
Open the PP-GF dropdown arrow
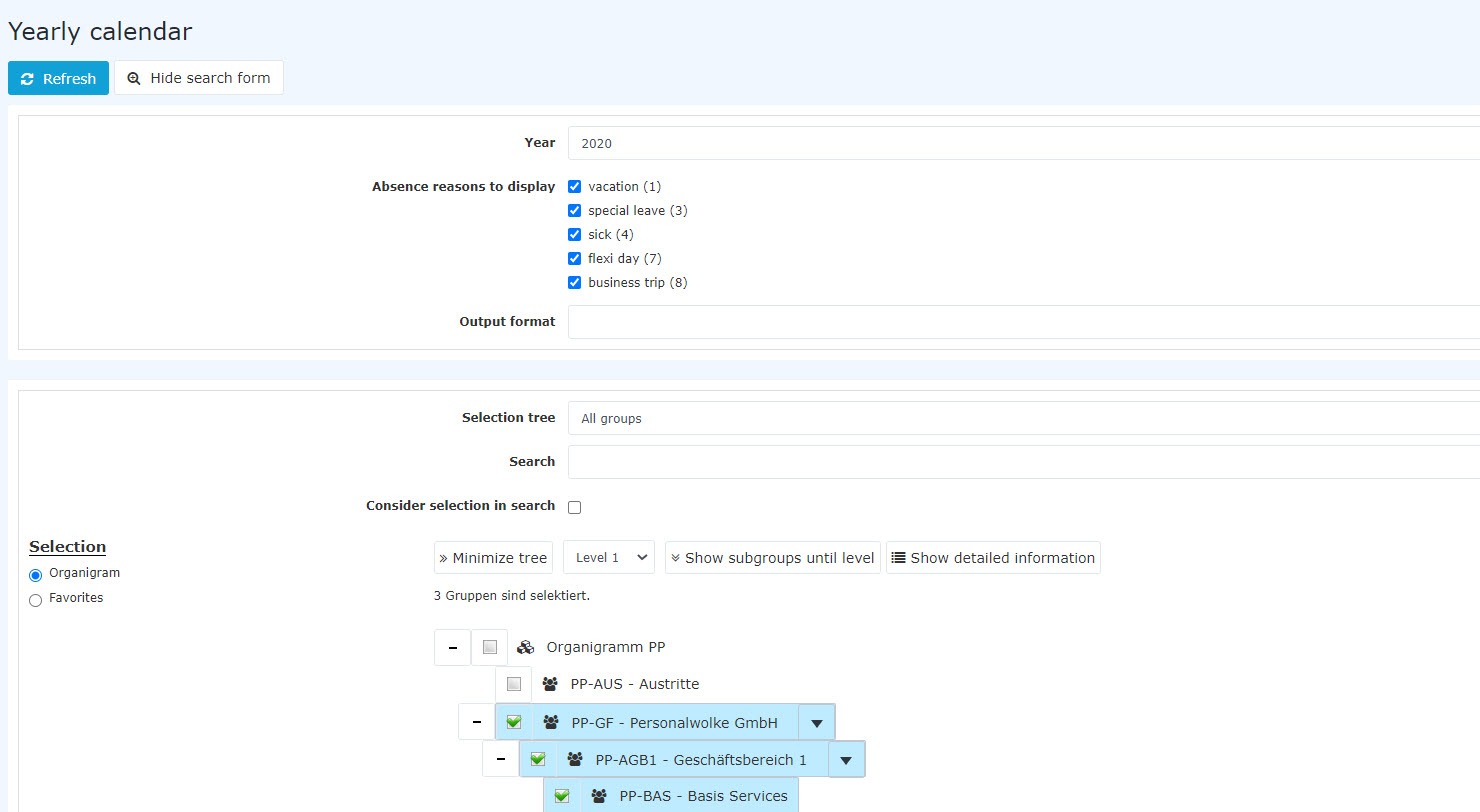816,722
